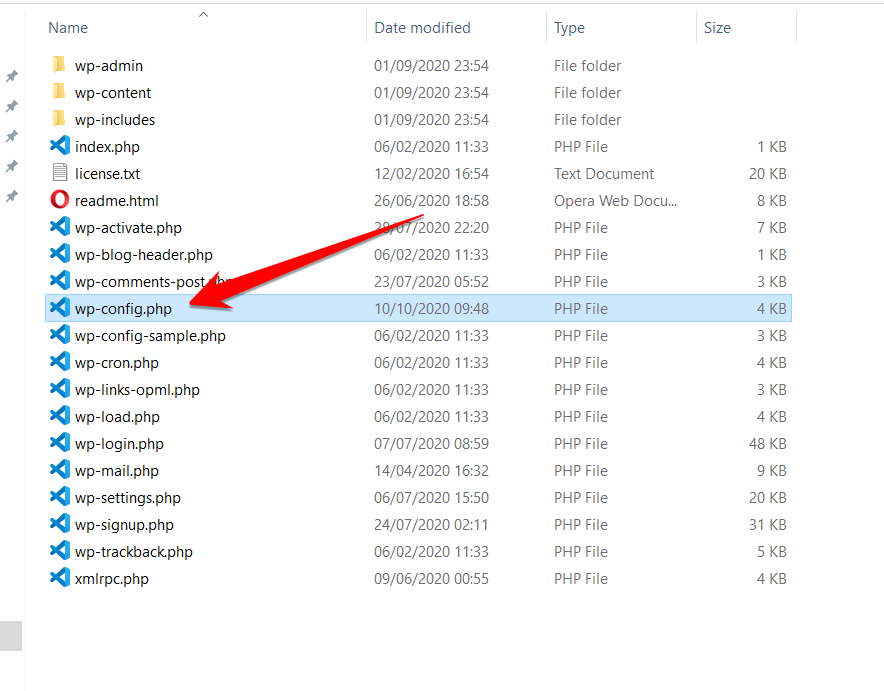Sort files by the Type column header
884x691 pixels.
569,28
